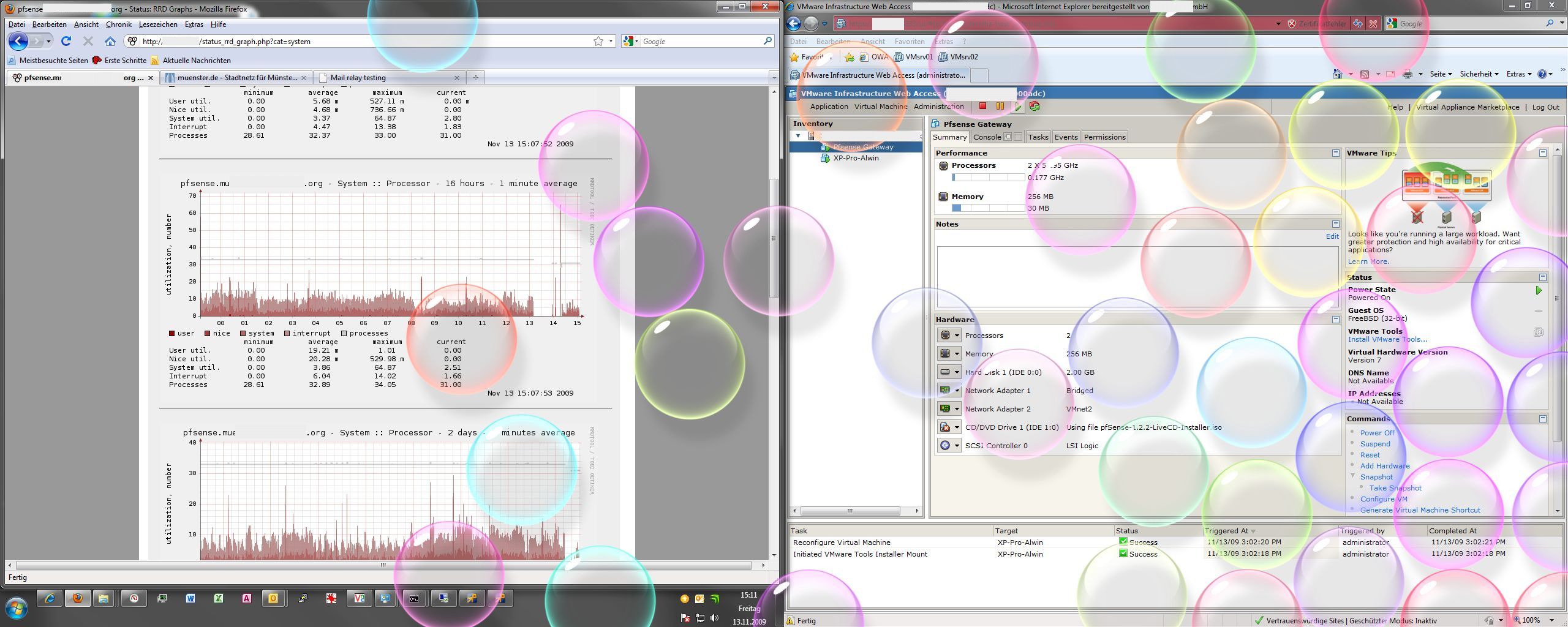Collapse the Hardware panel
This screenshot has width=1568, height=627.
[1335, 320]
